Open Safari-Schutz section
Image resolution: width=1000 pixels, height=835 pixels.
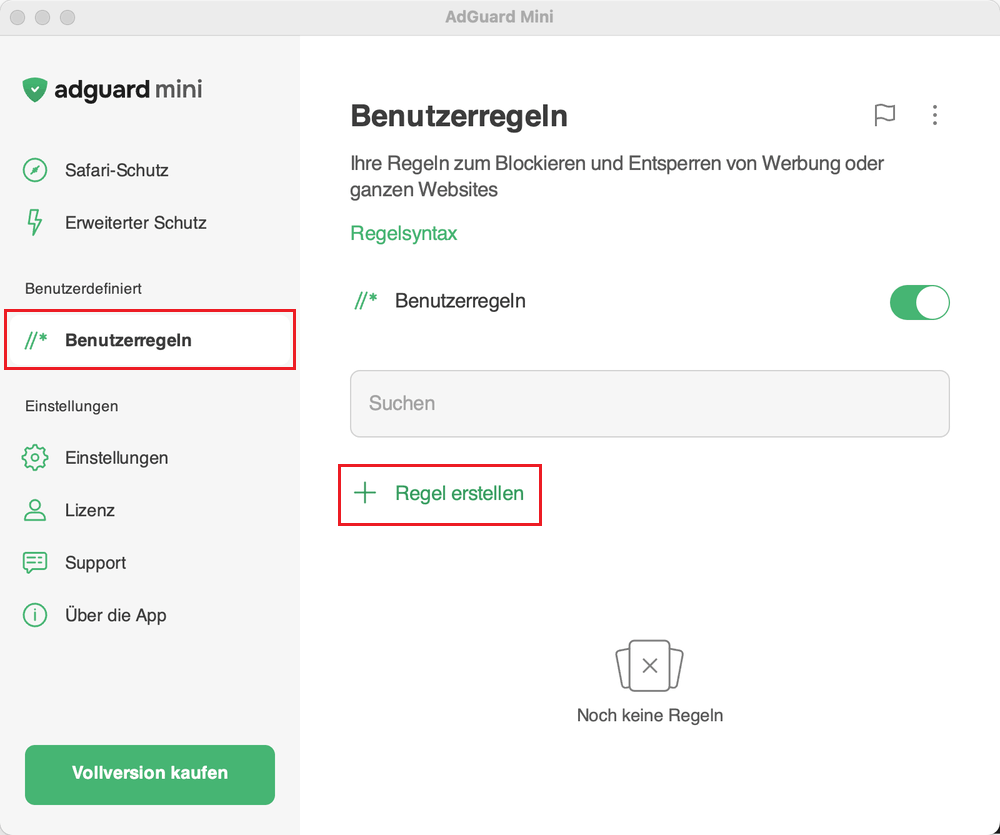(x=150, y=170)
